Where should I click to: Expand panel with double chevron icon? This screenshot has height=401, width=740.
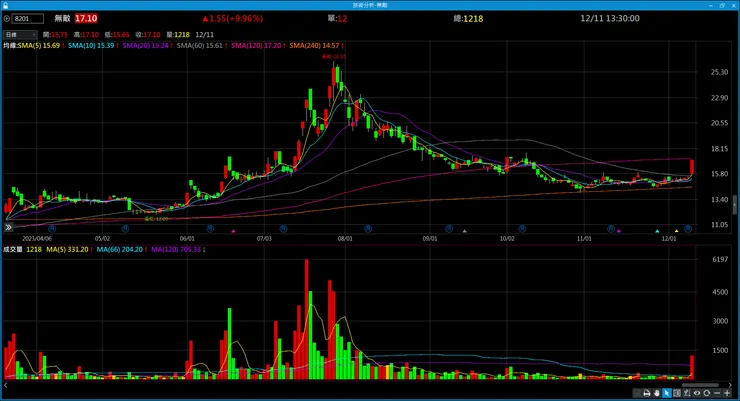[8, 227]
